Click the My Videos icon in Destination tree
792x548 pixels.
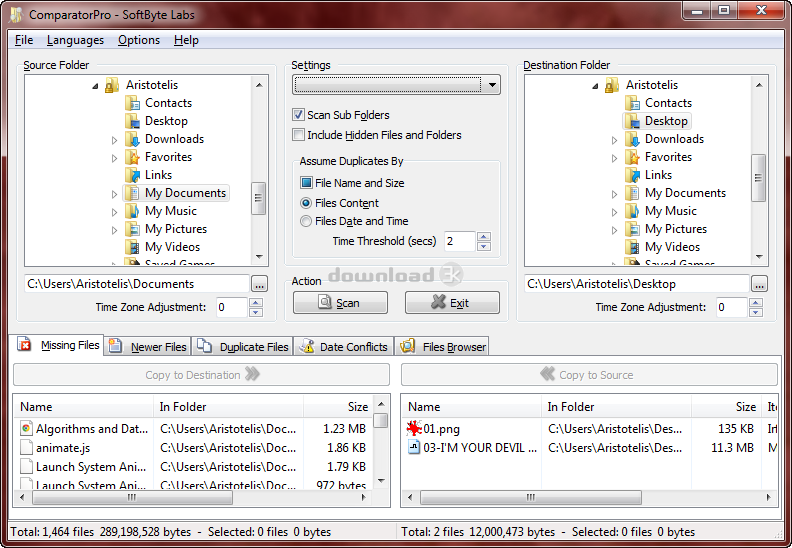[632, 247]
